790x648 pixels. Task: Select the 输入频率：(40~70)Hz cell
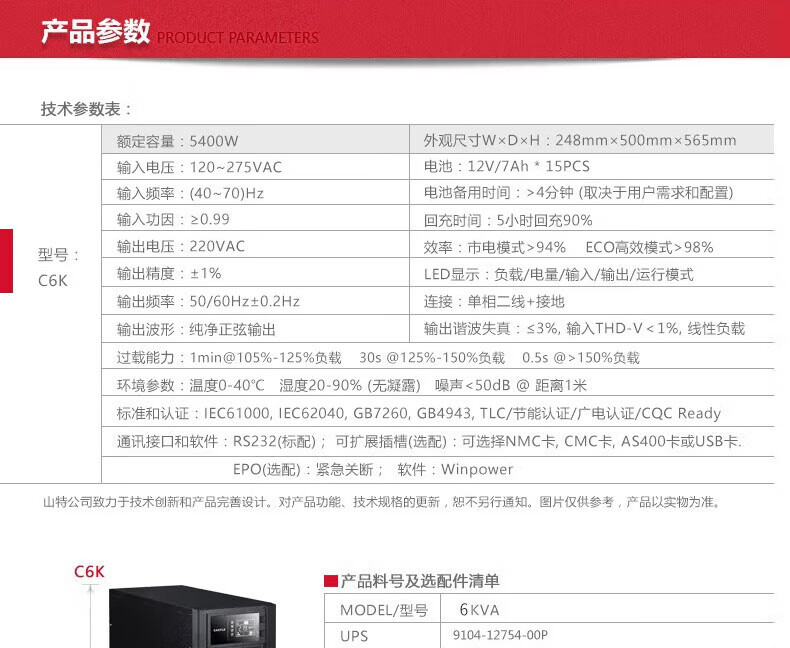(255, 192)
